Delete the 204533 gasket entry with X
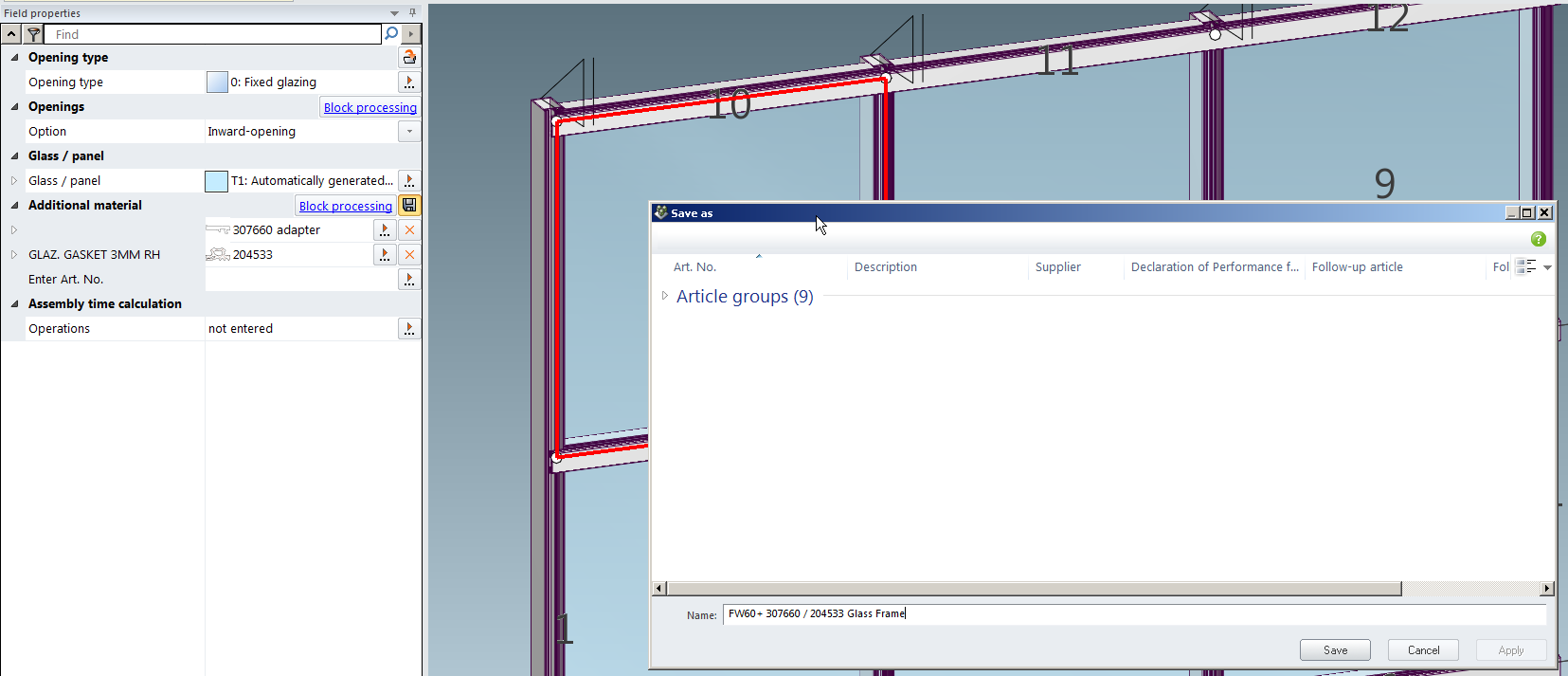This screenshot has height=676, width=1568. (x=409, y=255)
